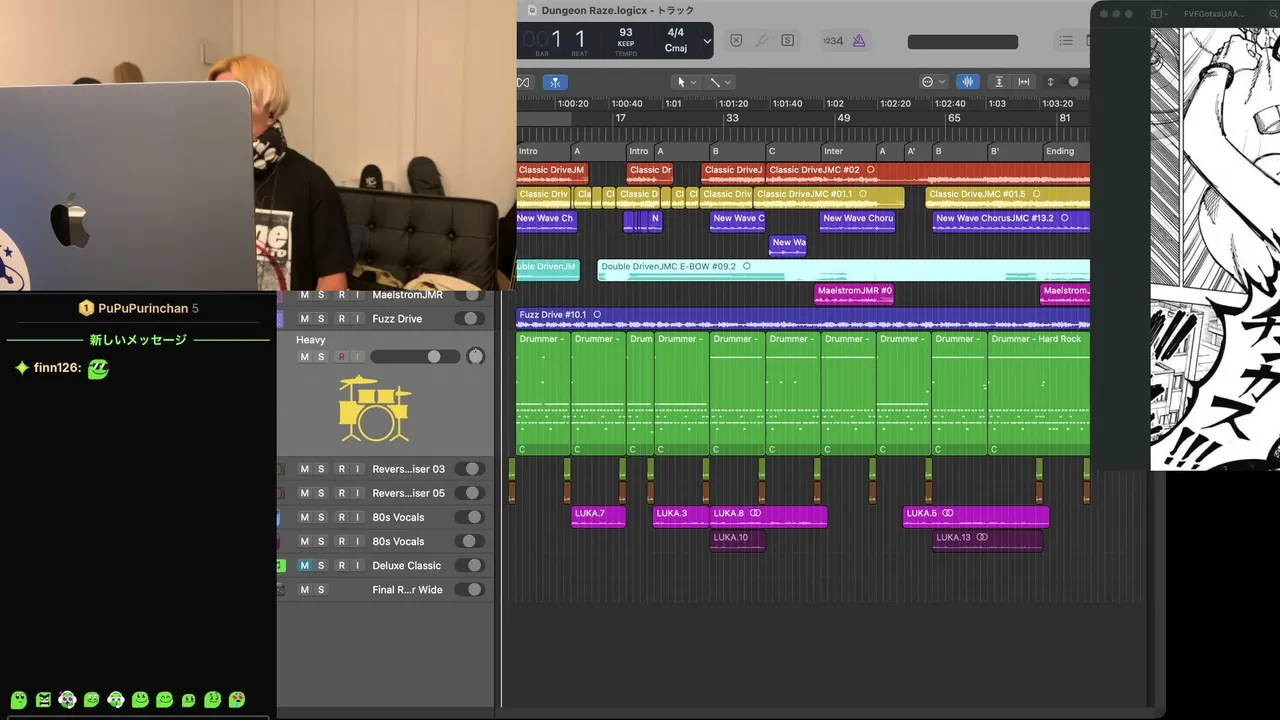Screen dimensions: 1280x720
Task: Select the LUKA.8 vocal region
Action: [768, 516]
